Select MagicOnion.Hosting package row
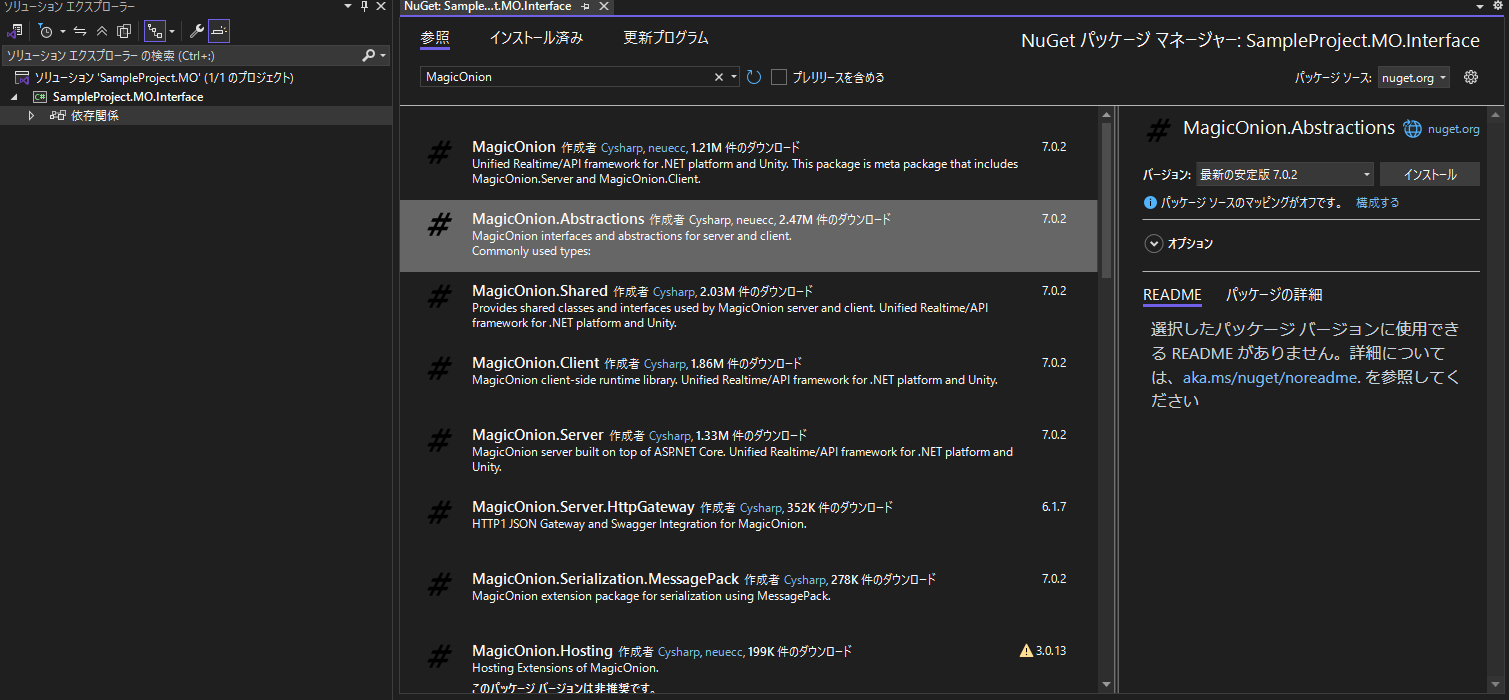This screenshot has width=1509, height=700. click(748, 663)
